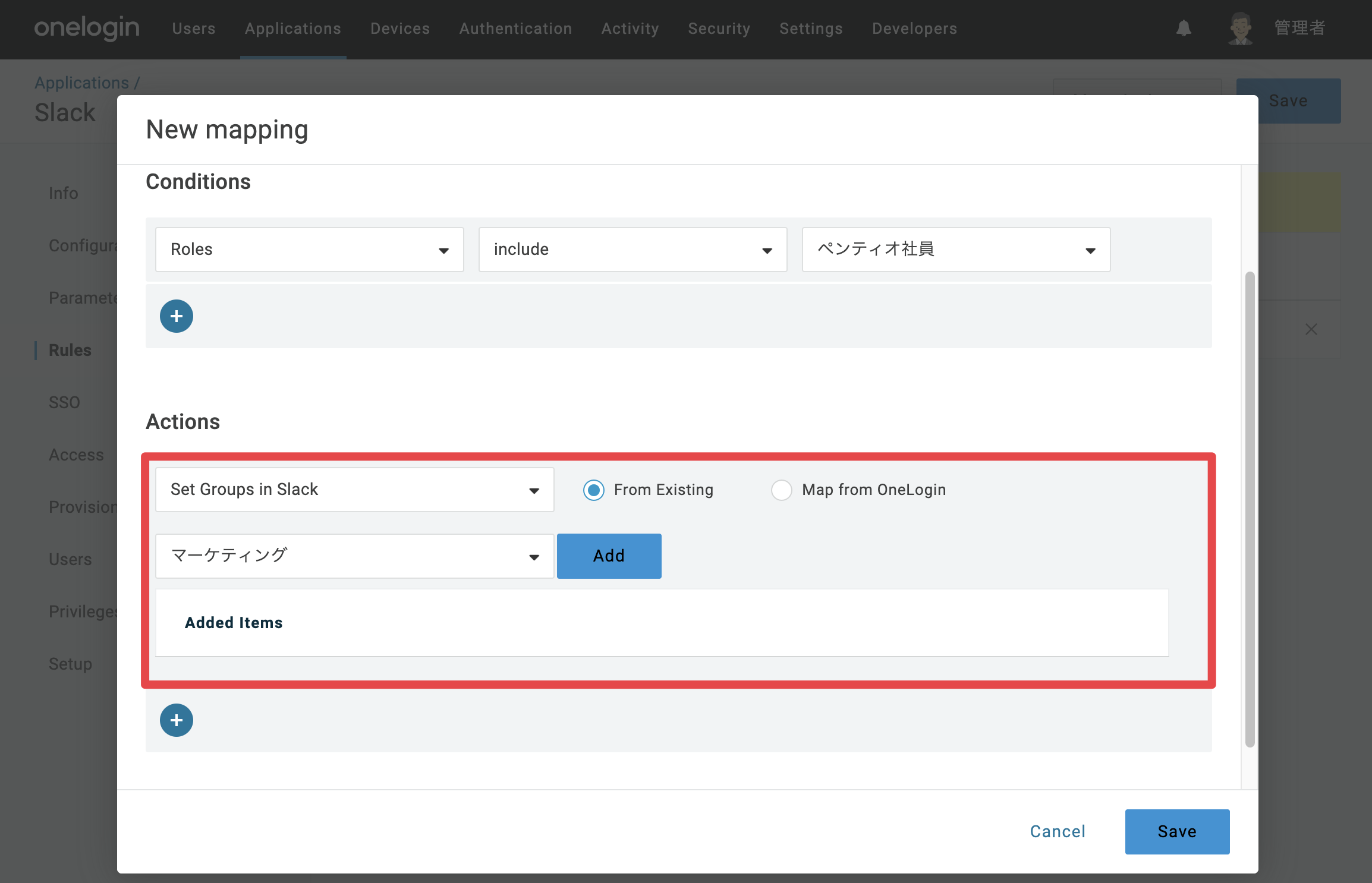
Task: Add a new action with plus button
Action: click(x=177, y=720)
